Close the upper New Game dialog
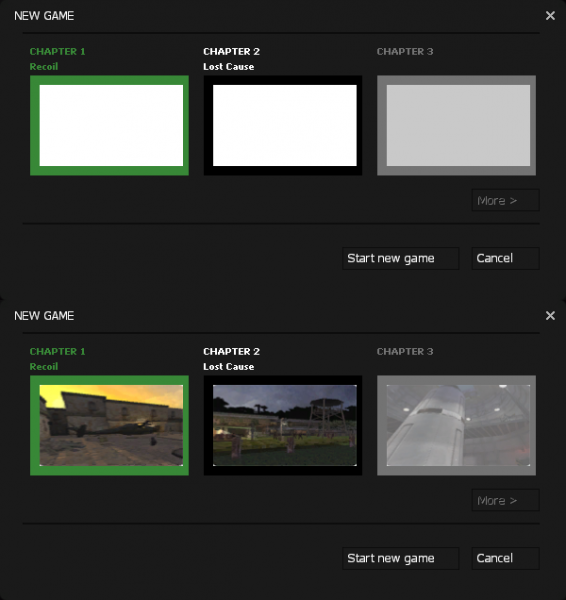Viewport: 566px width, 600px height. tap(550, 16)
